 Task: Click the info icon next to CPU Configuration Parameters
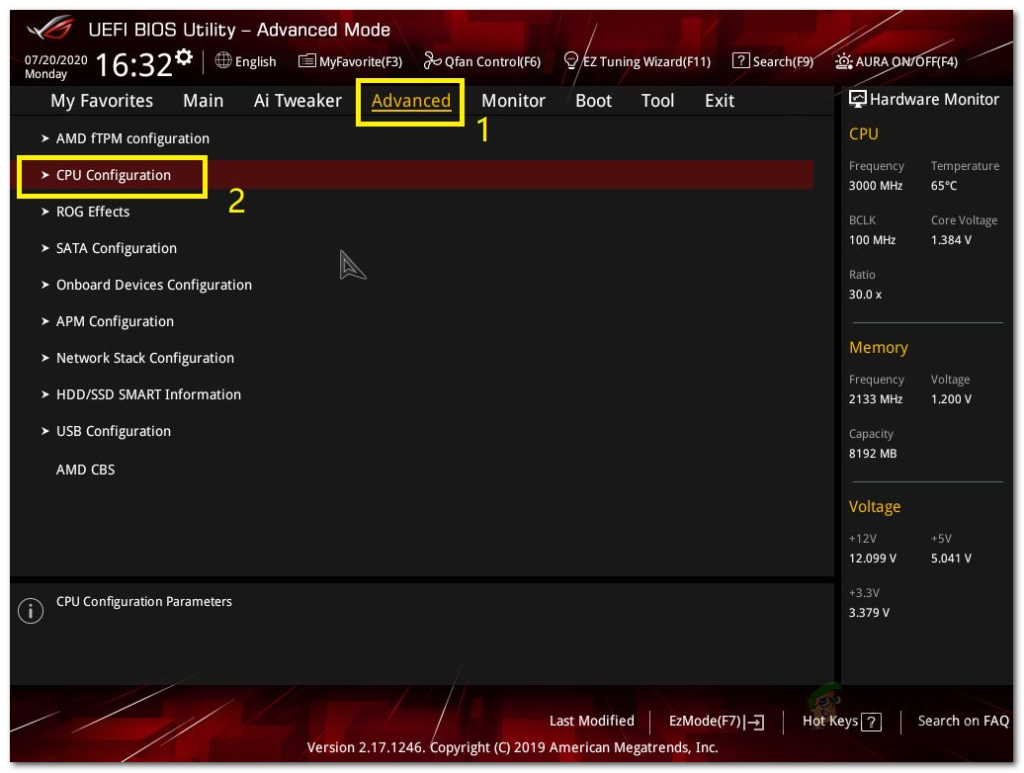click(x=30, y=610)
